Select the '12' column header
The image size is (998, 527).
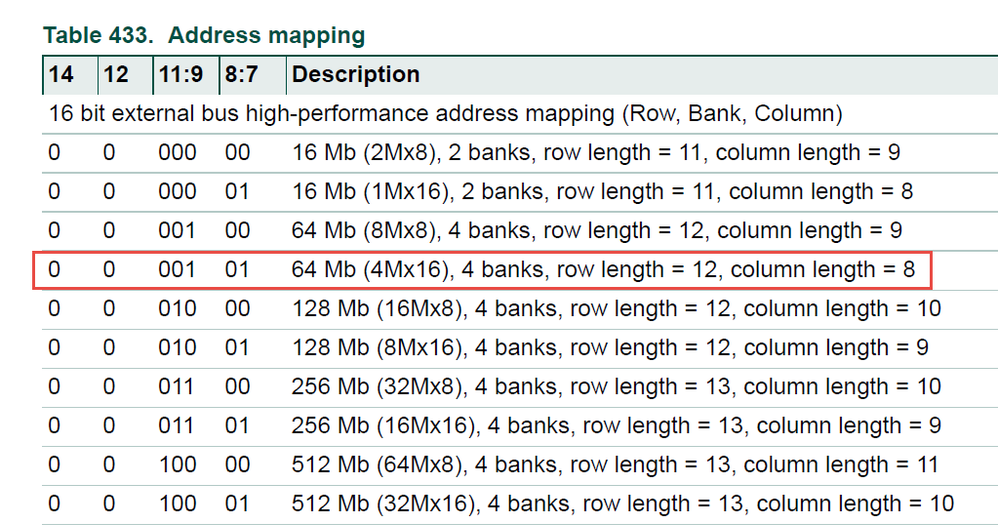115,75
